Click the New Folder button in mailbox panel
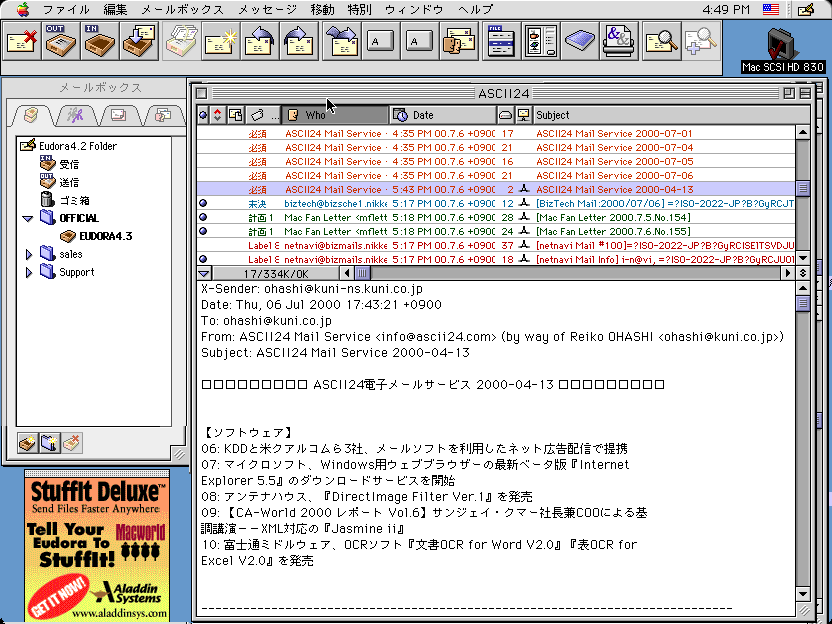Screen dimensions: 832x624 point(50,443)
